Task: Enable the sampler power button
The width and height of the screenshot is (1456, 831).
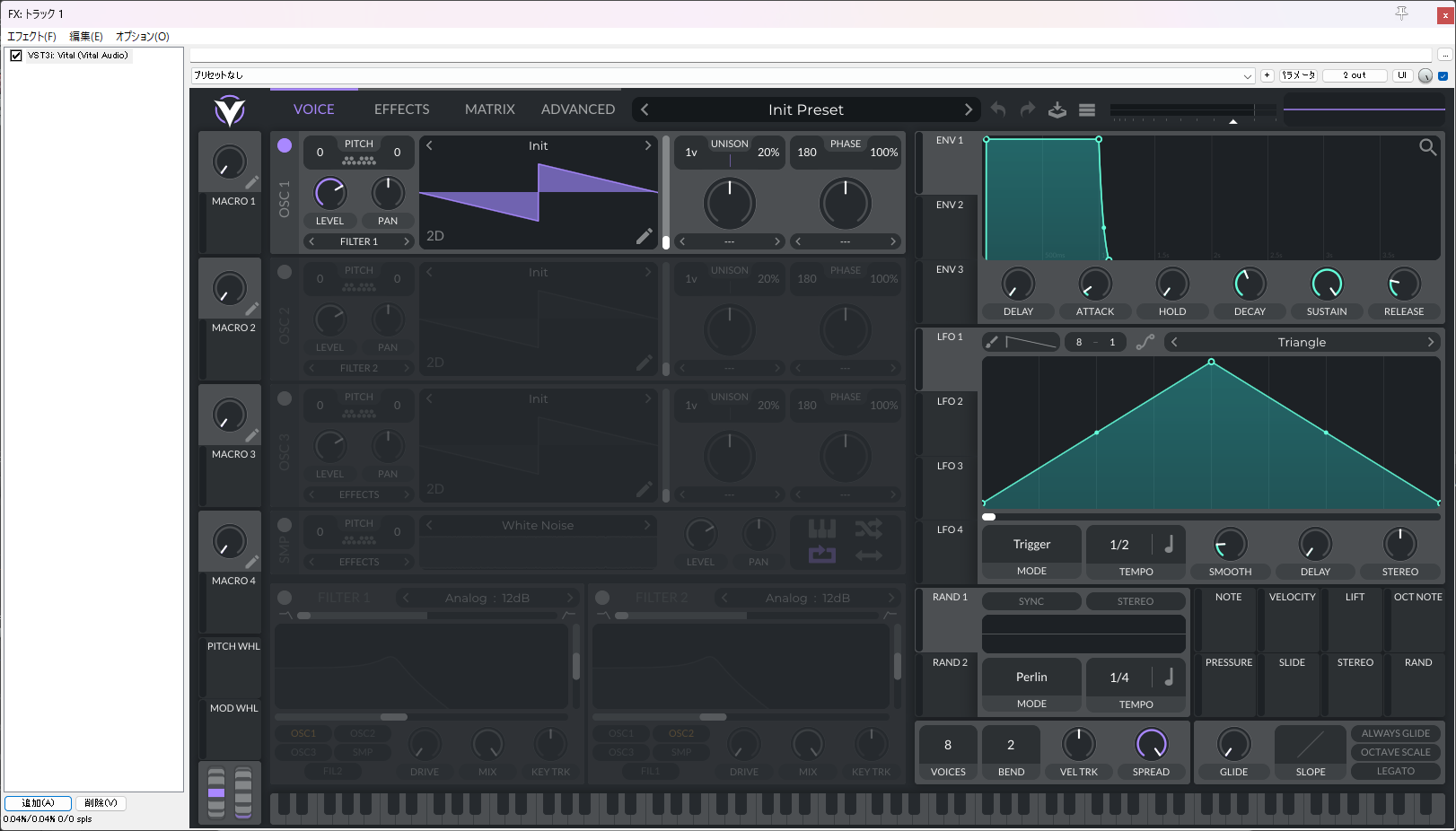Action: (x=285, y=525)
